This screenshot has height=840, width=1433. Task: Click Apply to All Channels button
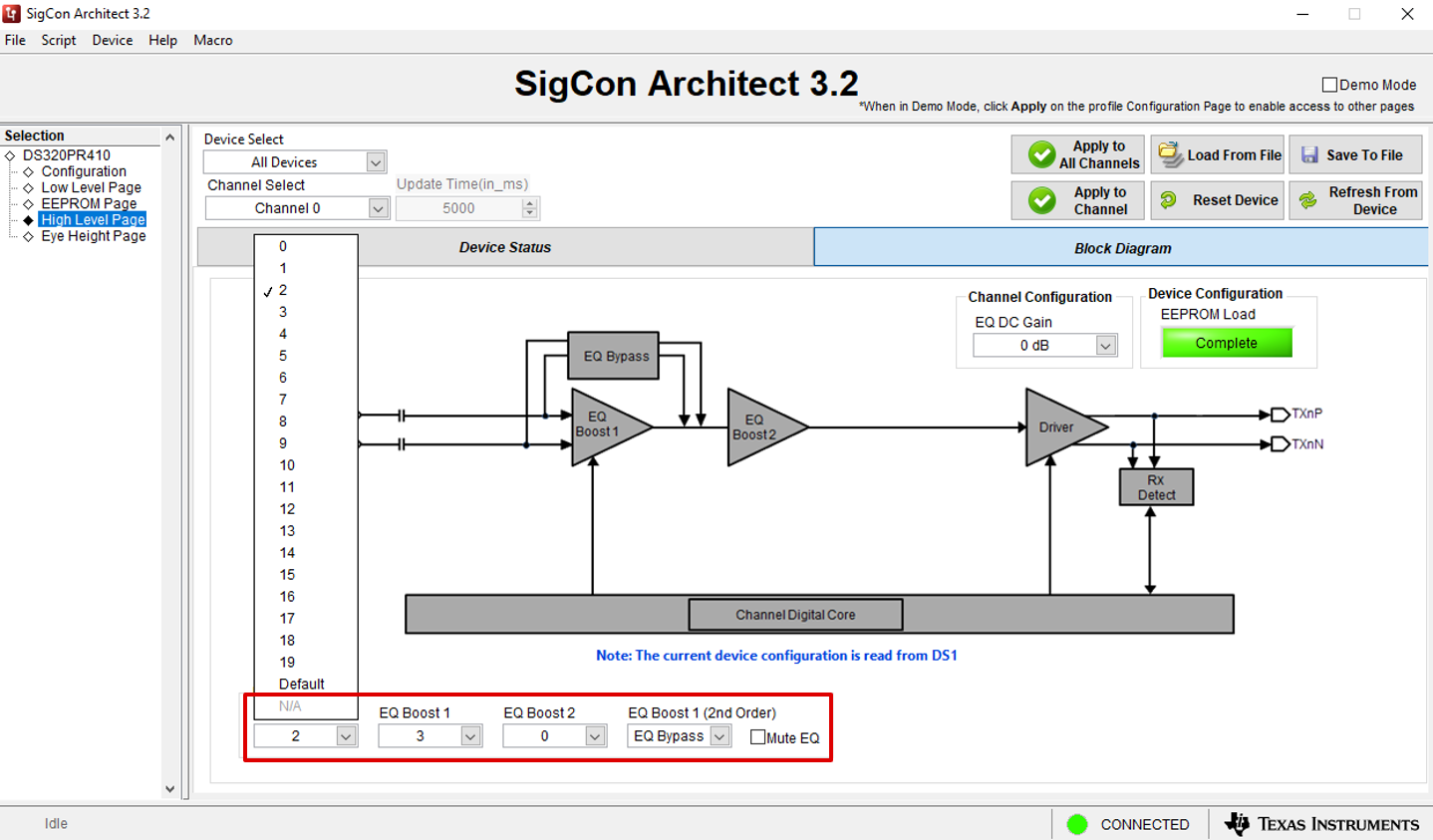pos(1077,154)
